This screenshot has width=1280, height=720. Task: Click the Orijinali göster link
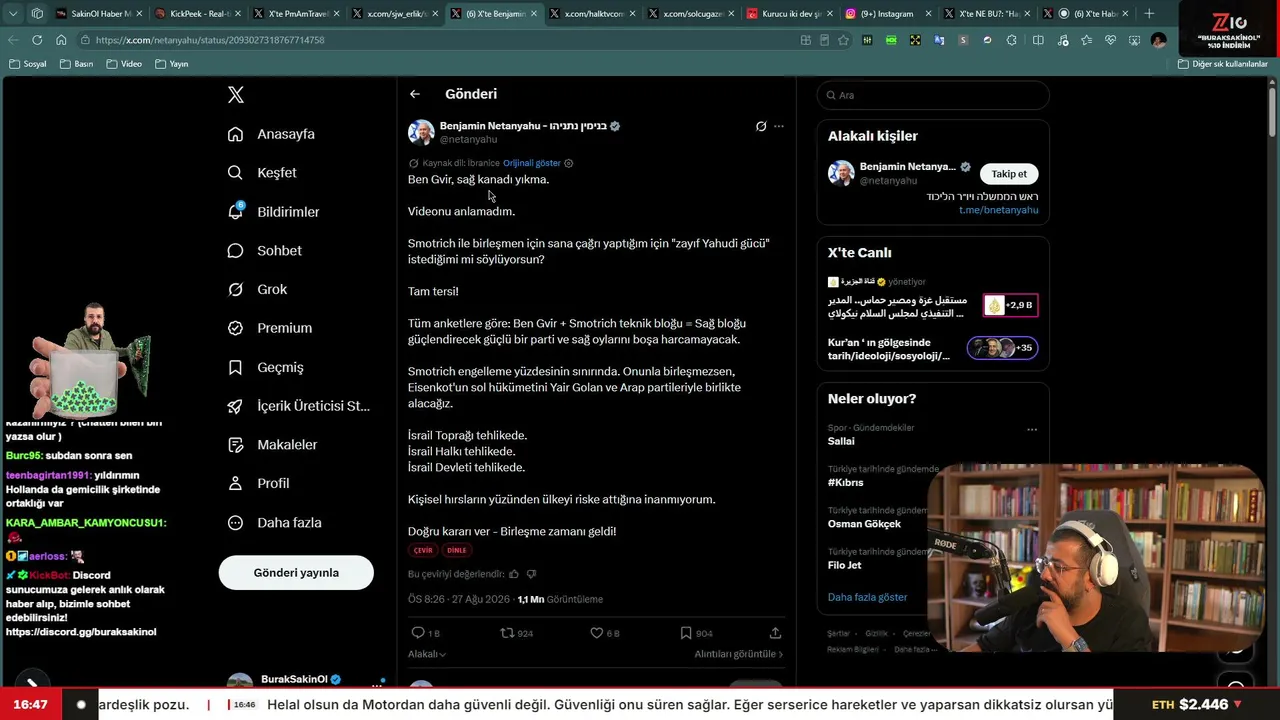(x=532, y=163)
